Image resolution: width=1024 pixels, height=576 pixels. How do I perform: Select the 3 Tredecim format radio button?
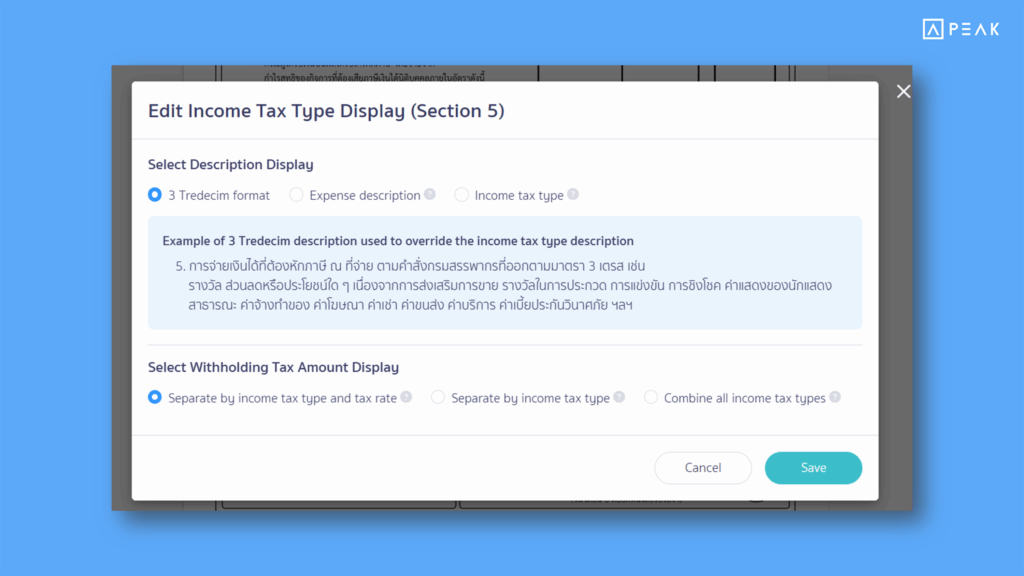155,195
